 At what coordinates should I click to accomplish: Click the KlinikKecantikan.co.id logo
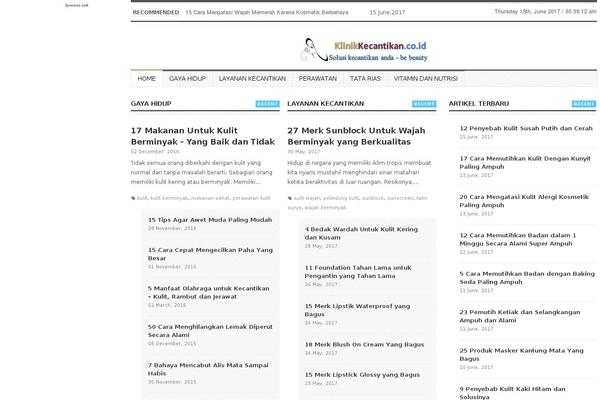[364, 50]
